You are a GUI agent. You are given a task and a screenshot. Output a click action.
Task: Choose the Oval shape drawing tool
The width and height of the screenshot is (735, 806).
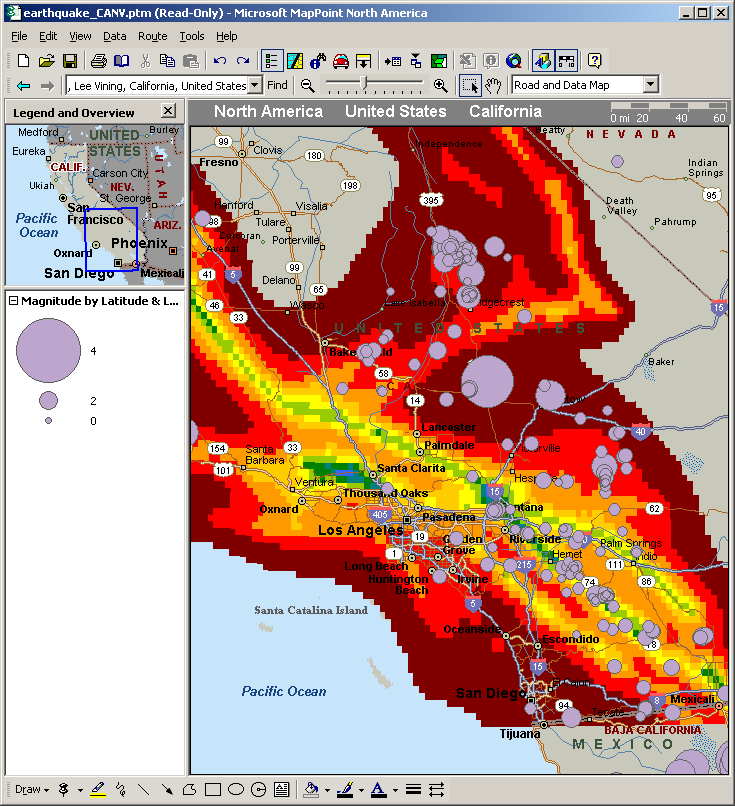point(236,789)
